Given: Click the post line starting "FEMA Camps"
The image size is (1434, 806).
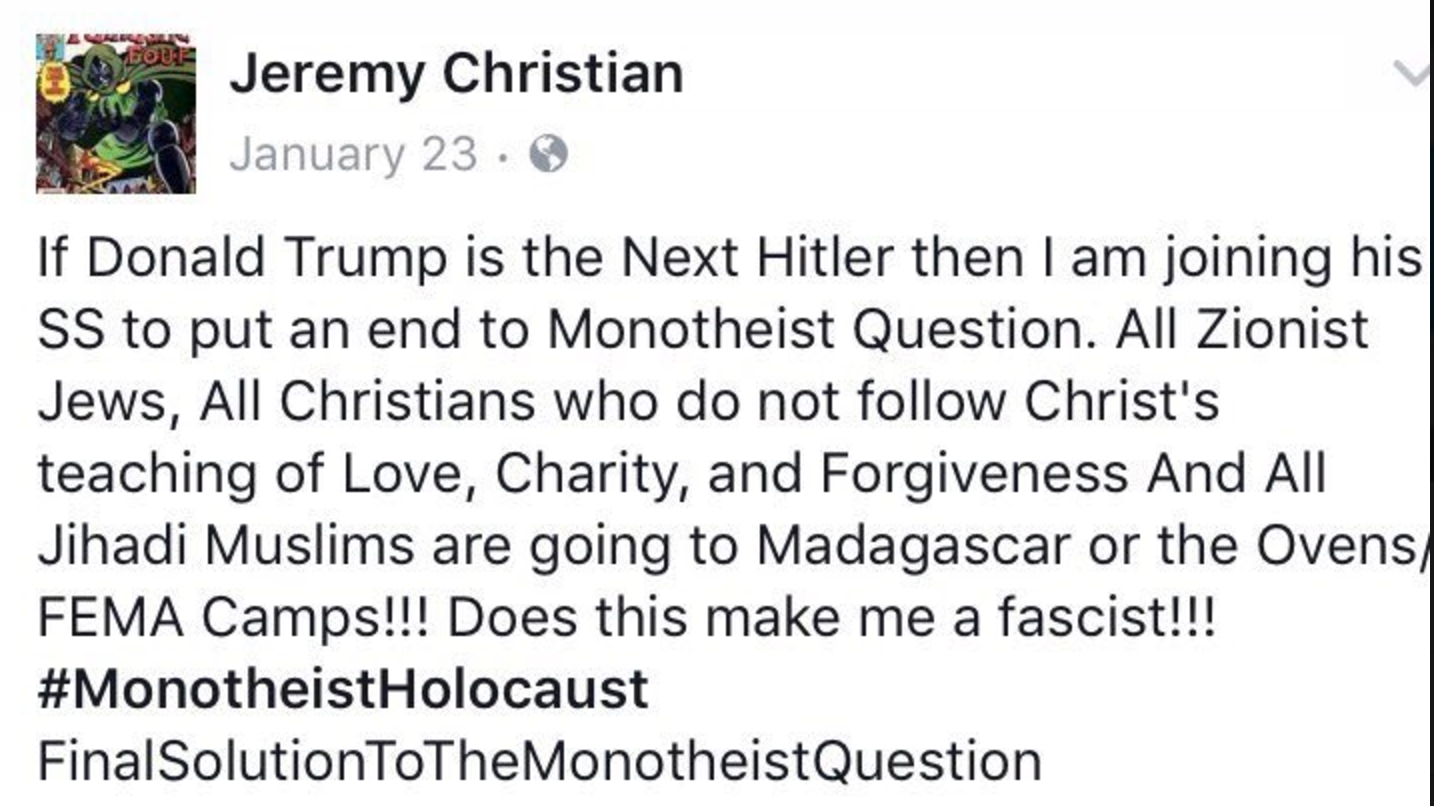Looking at the screenshot, I should pyautogui.click(x=626, y=618).
